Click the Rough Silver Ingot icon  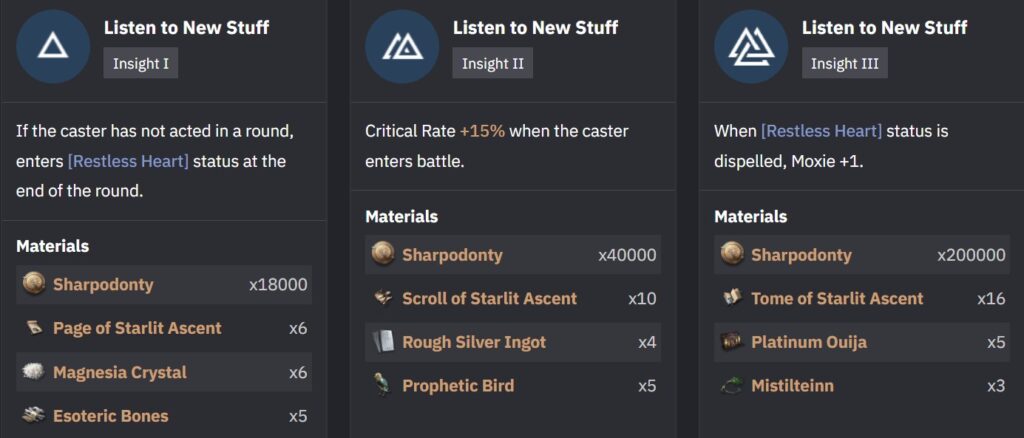click(382, 342)
